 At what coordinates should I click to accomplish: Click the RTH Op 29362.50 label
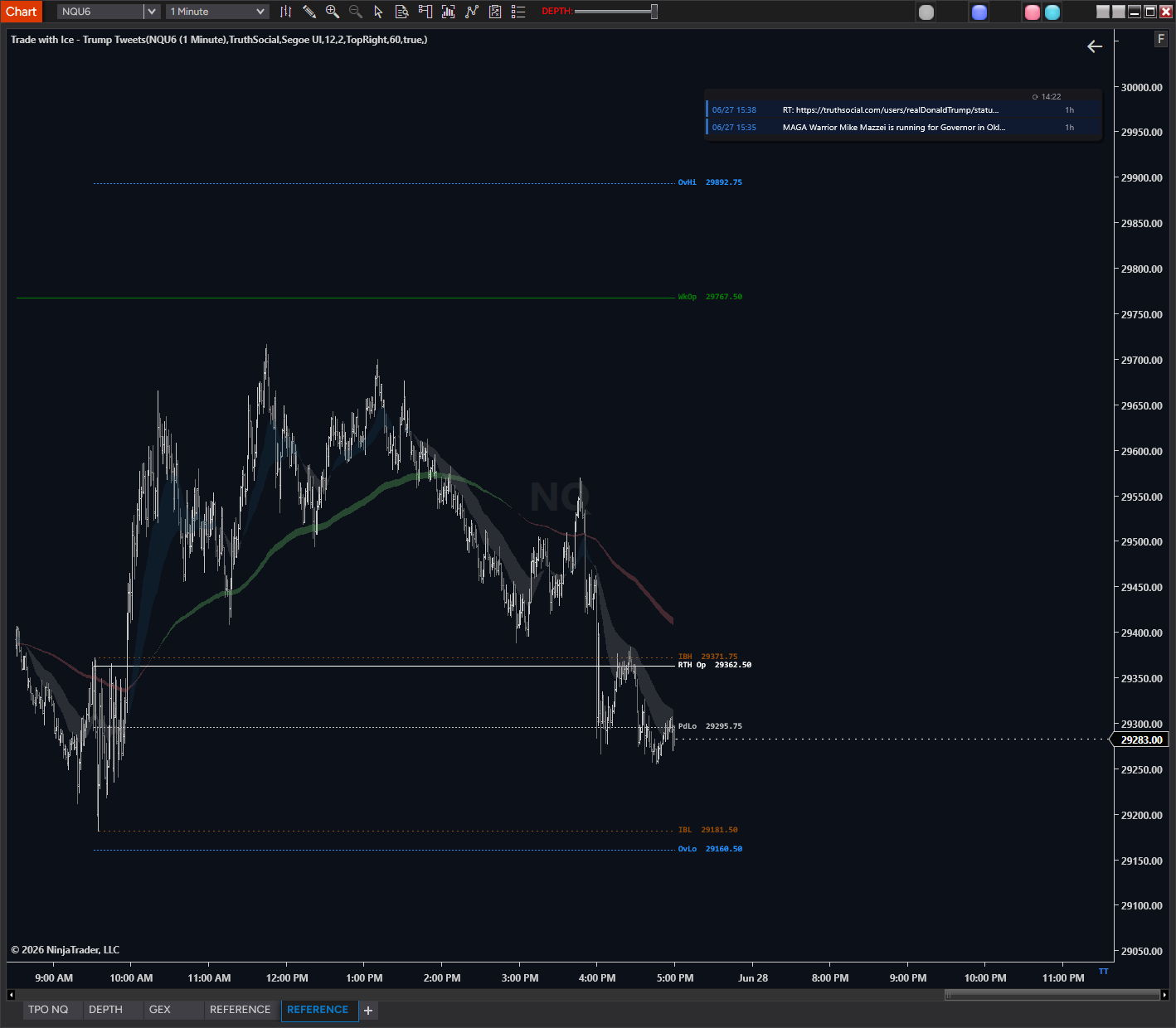point(715,665)
